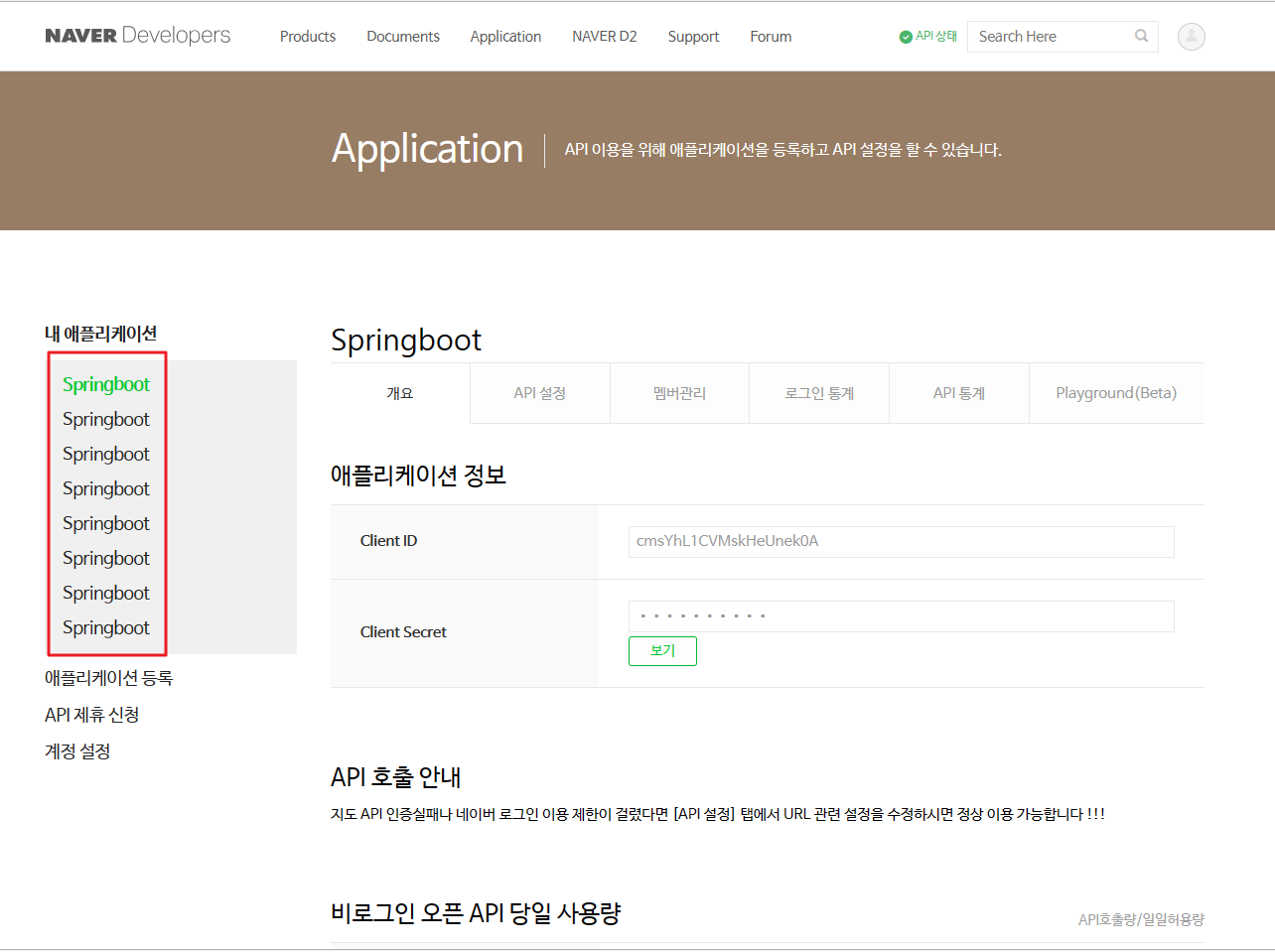Viewport: 1275px width, 952px height.
Task: Open the Documents menu
Action: [403, 37]
